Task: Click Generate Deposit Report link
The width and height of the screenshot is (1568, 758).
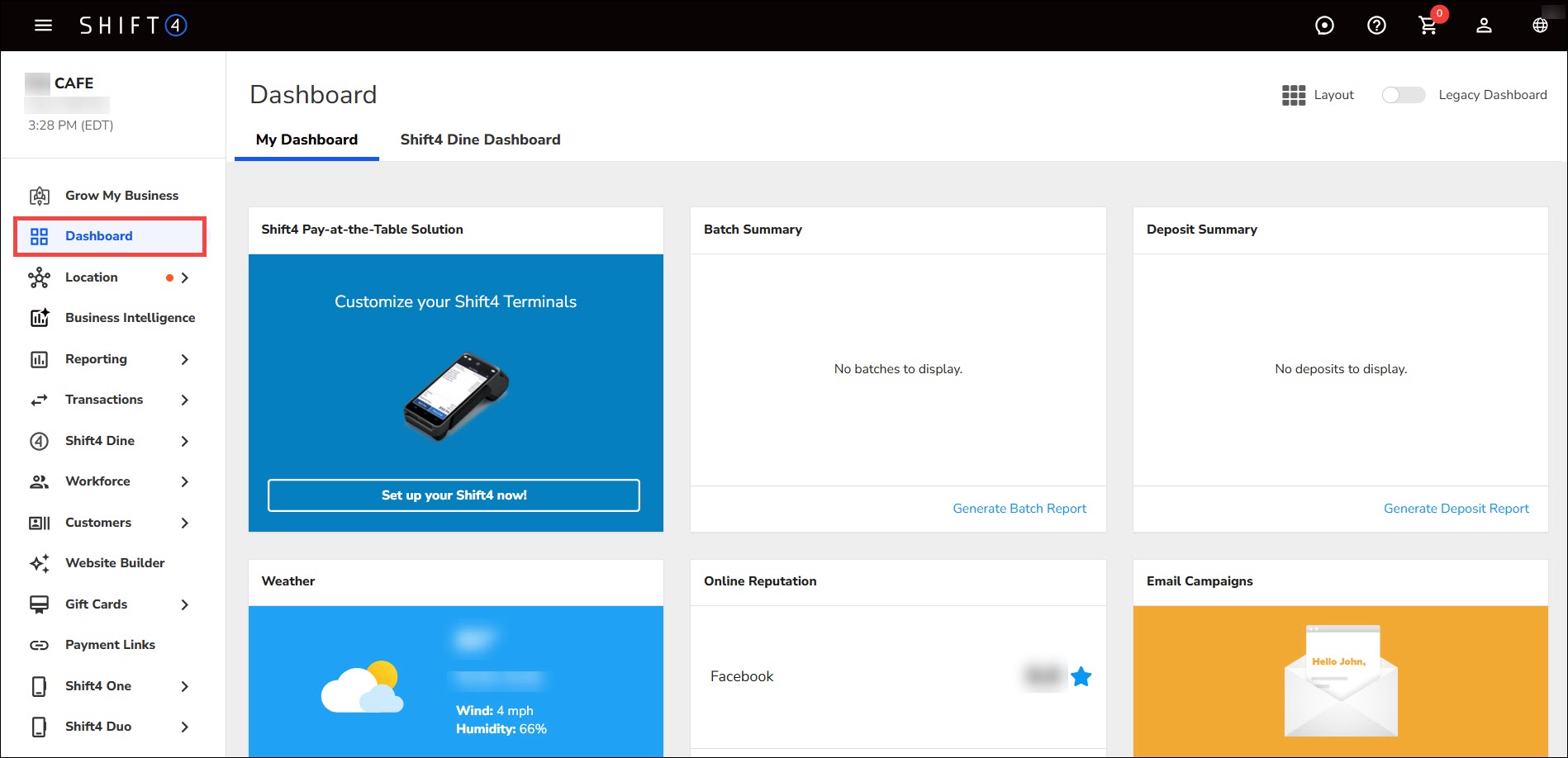Action: click(1456, 509)
